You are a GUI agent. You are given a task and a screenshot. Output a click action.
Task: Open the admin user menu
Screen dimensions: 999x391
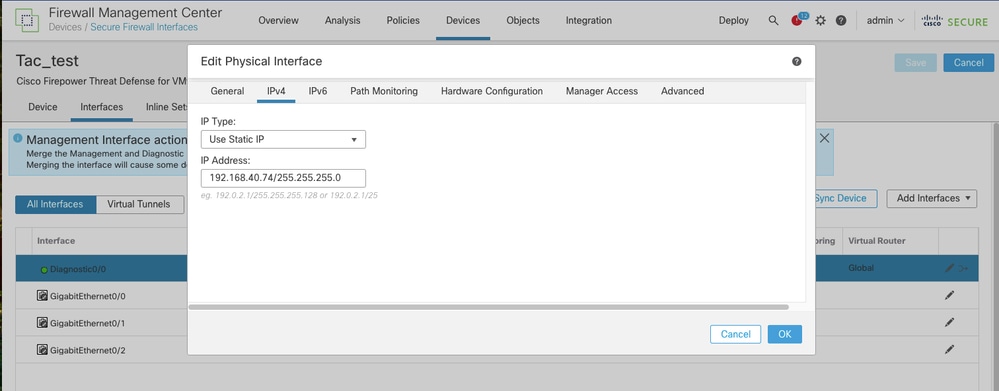coord(885,20)
